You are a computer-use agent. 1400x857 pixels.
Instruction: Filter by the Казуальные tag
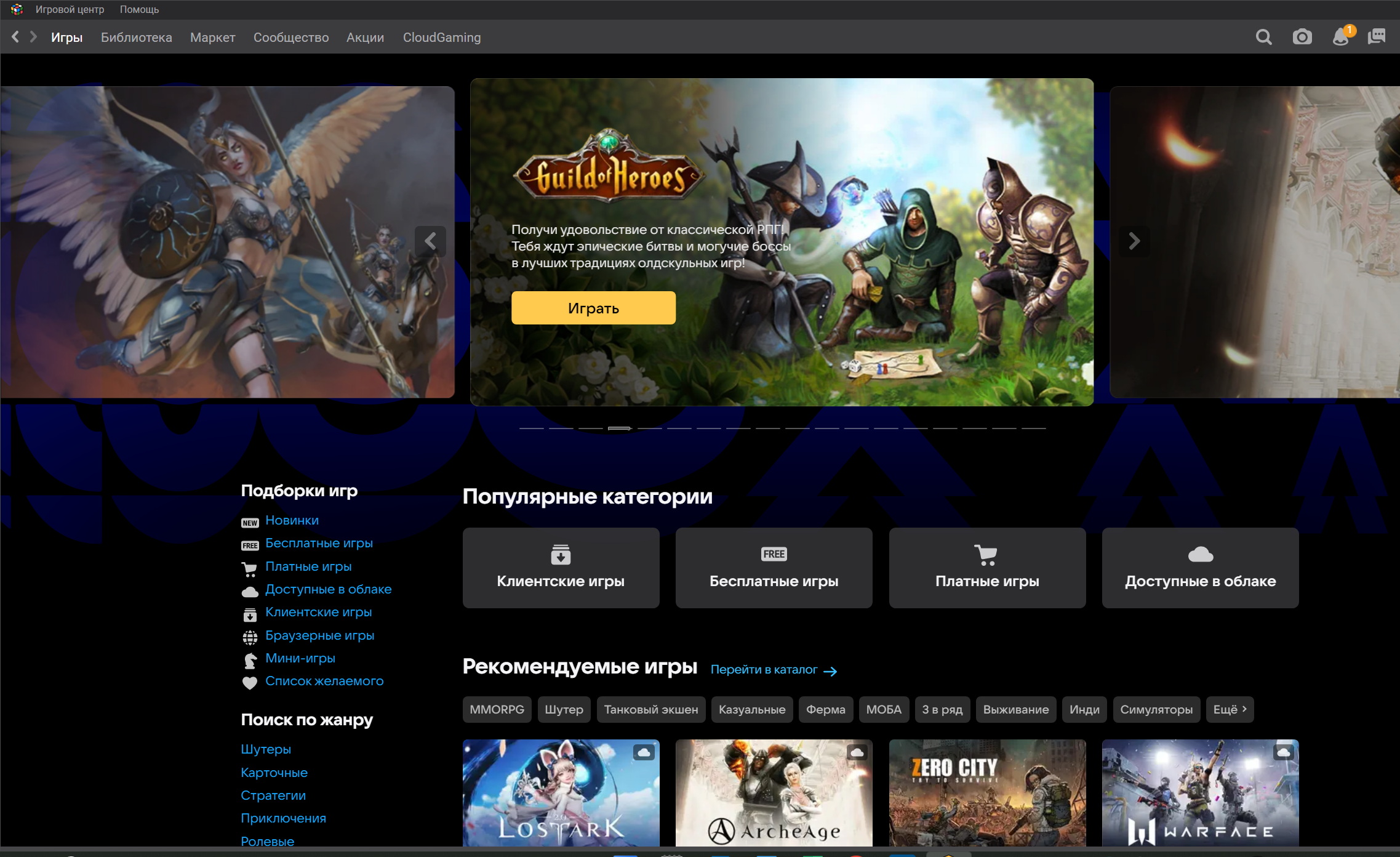(751, 709)
